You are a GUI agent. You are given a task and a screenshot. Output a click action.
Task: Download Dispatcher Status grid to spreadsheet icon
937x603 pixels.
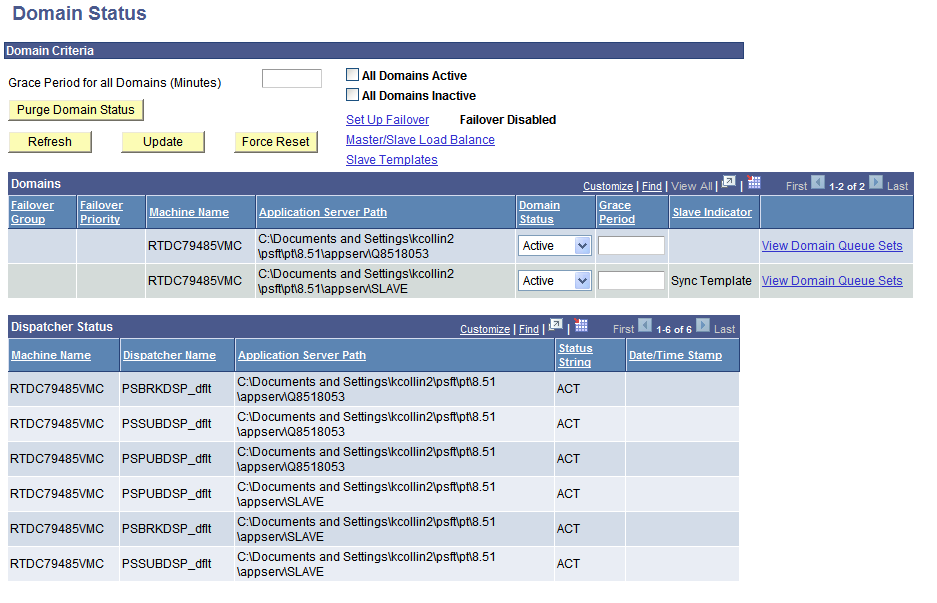click(x=581, y=325)
